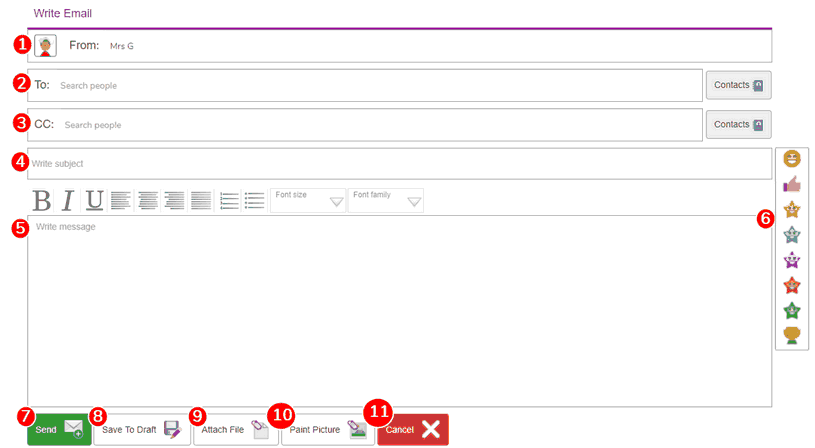Open the Font family dropdown

click(386, 200)
